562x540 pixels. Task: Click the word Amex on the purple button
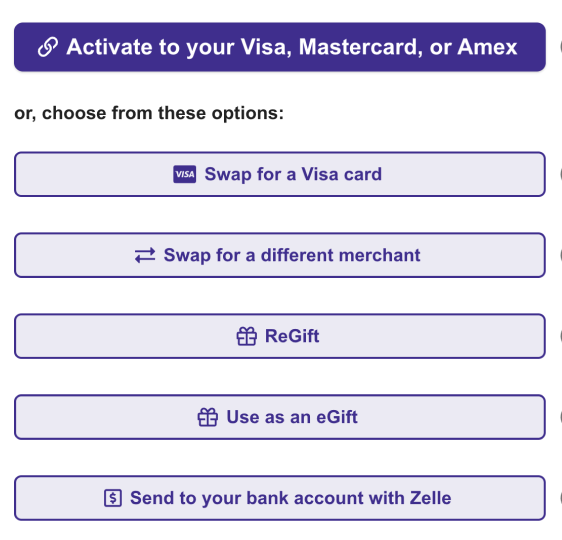tap(487, 47)
